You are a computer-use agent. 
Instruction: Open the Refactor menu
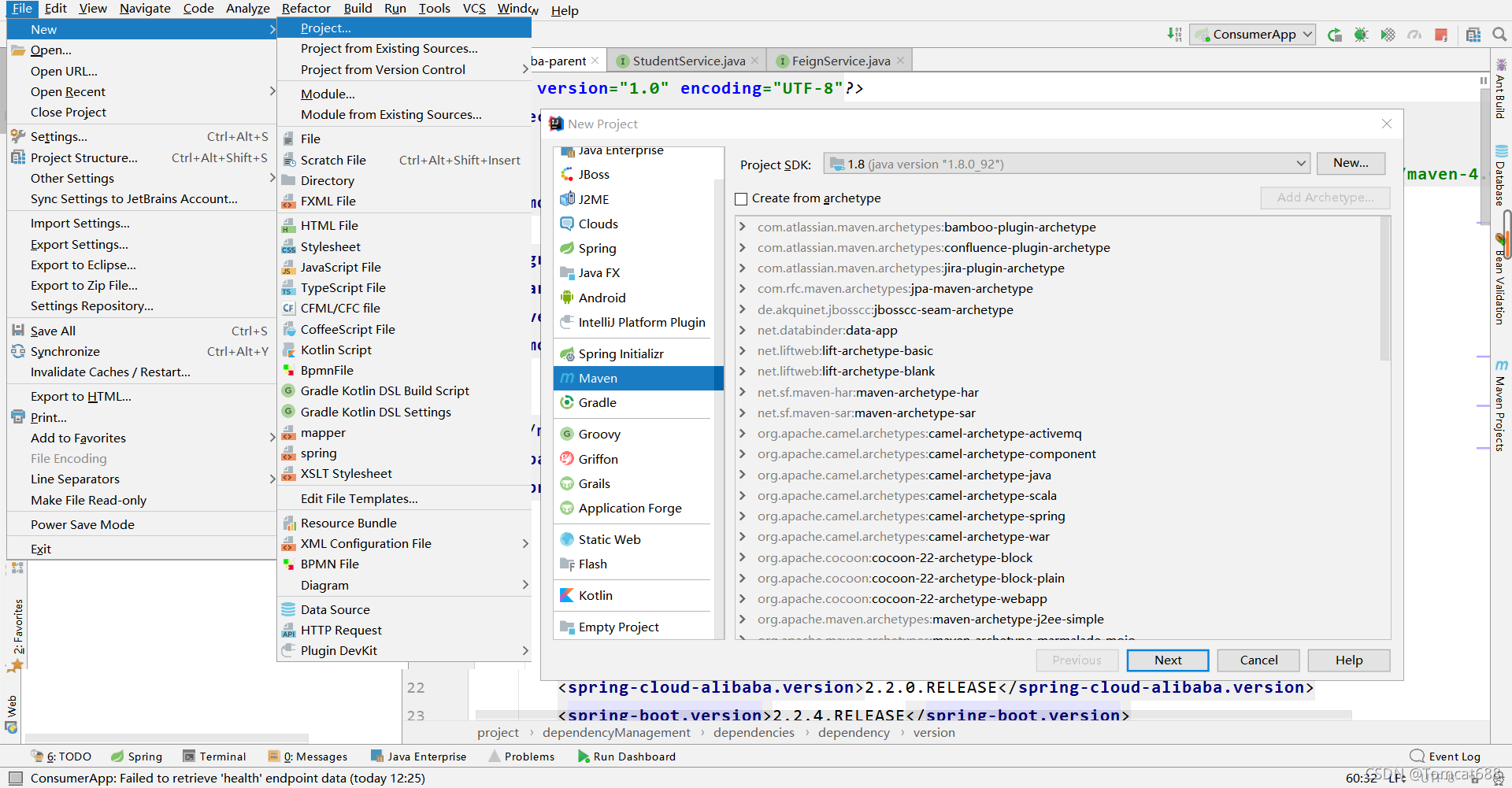(306, 9)
